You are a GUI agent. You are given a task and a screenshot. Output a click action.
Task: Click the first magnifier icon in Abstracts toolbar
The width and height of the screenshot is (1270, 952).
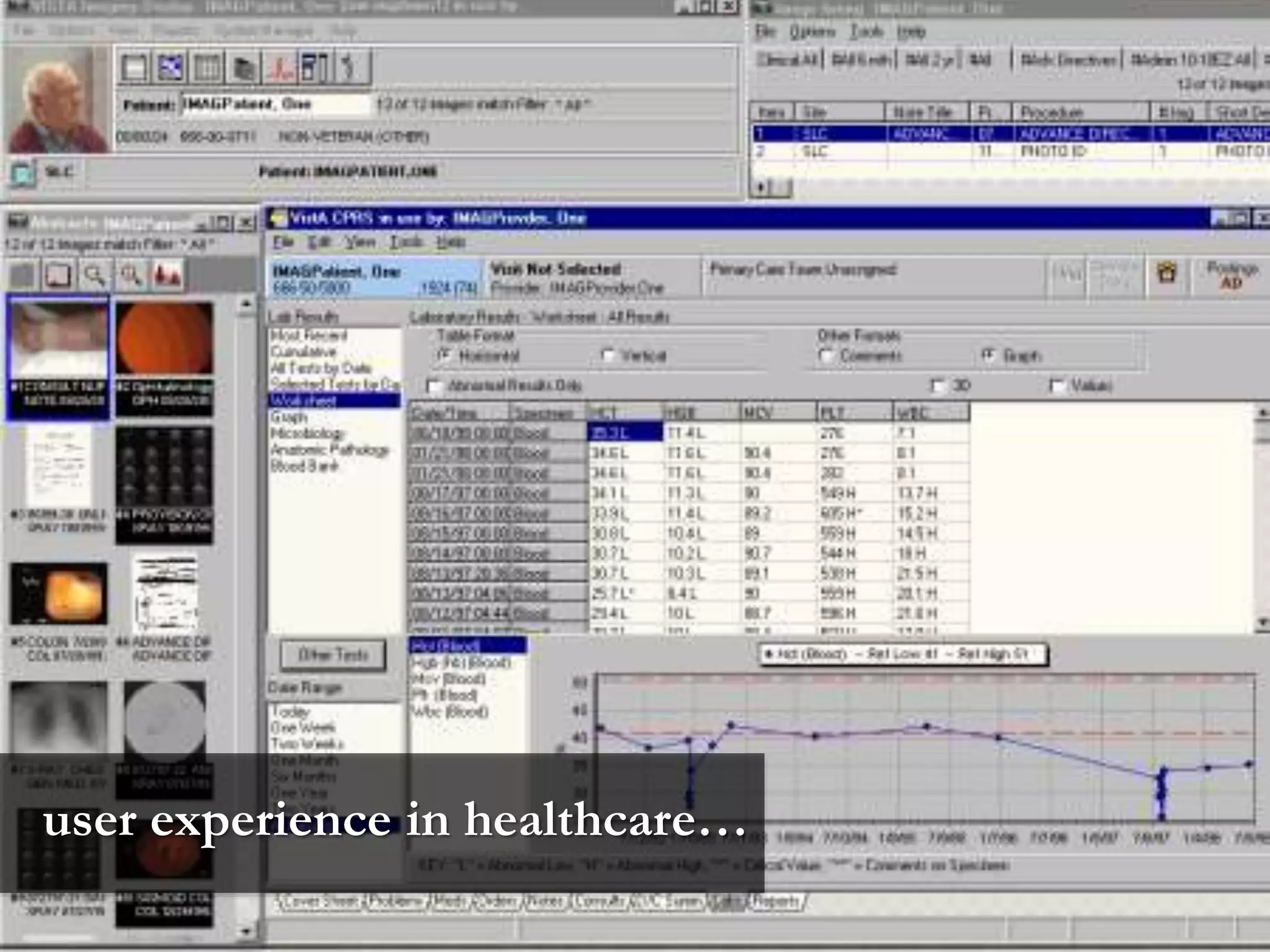94,275
